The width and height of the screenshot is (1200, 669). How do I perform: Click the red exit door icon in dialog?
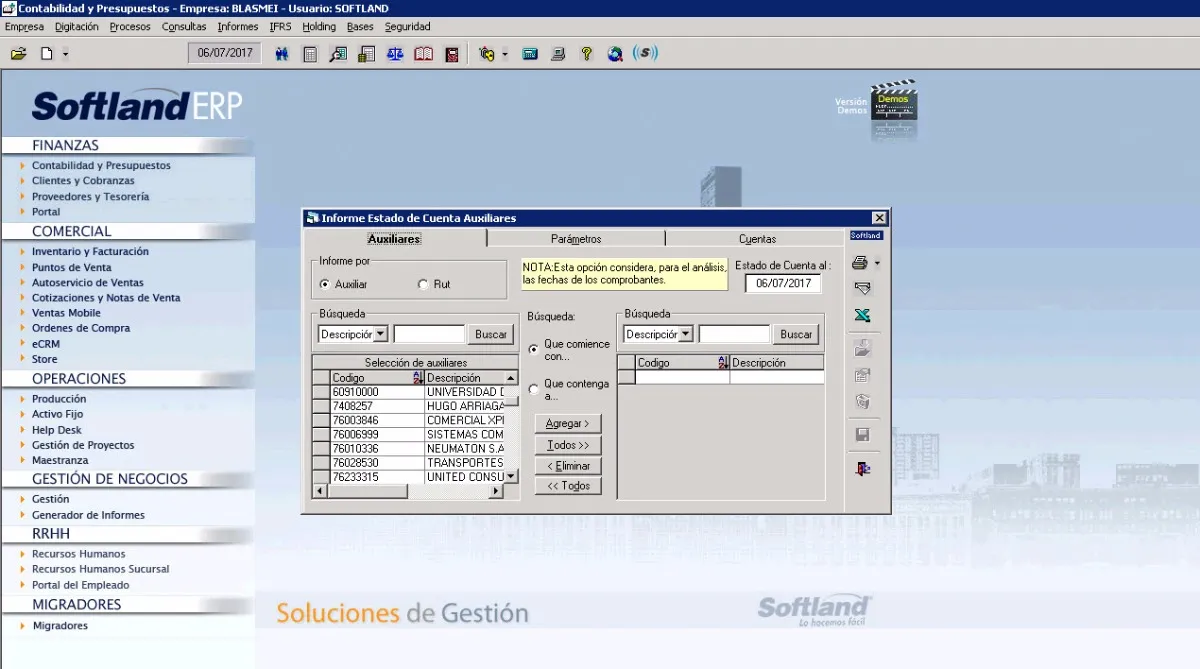[863, 468]
